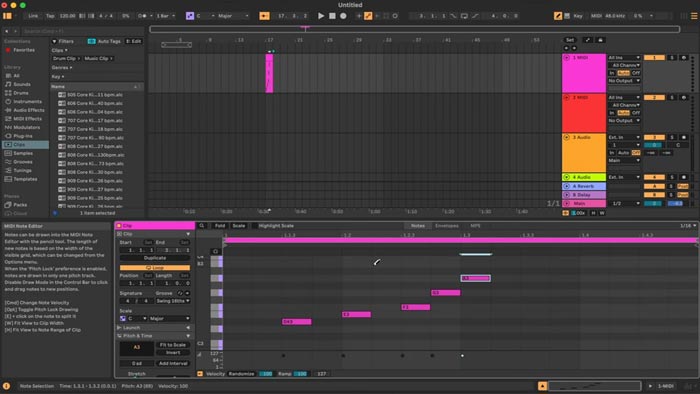Click the Link button
This screenshot has height=394, width=700.
coord(33,16)
